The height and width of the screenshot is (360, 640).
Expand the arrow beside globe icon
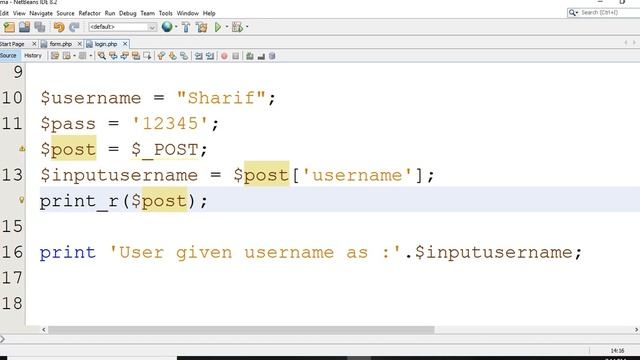[x=176, y=27]
